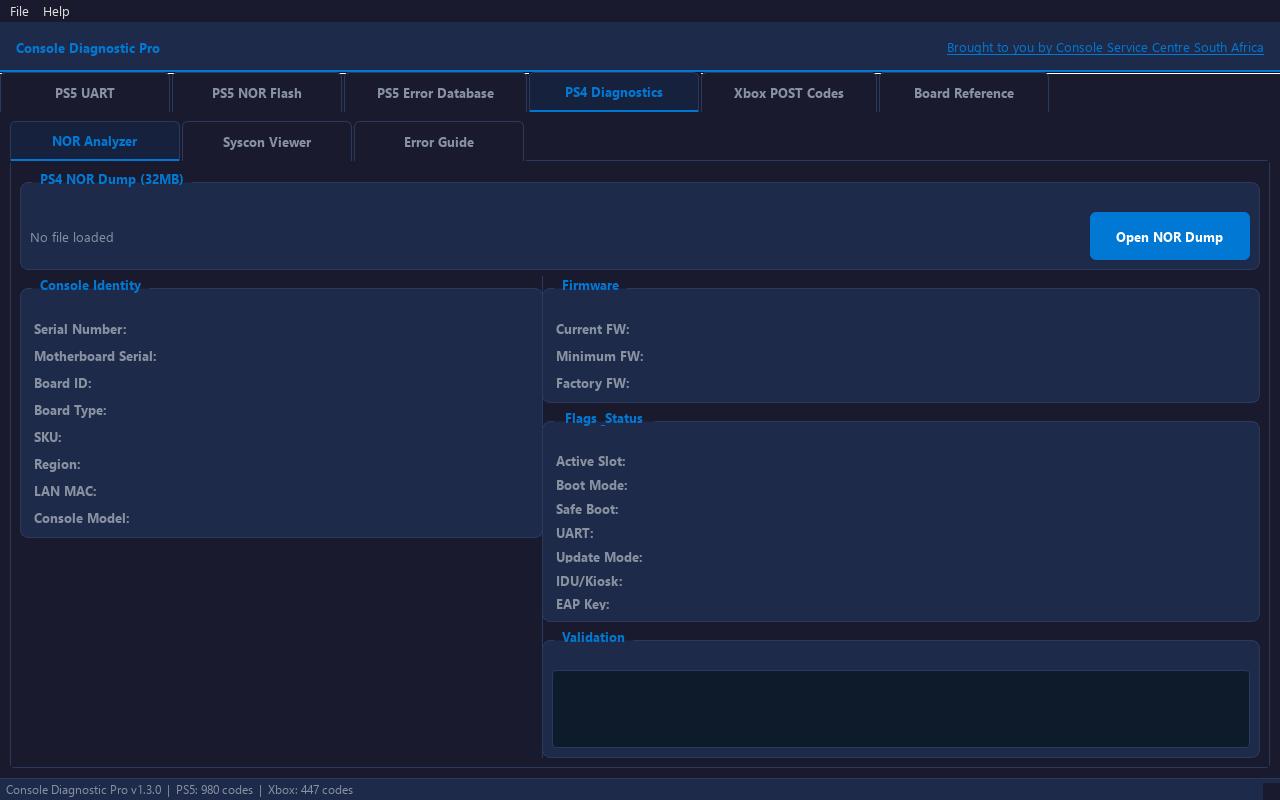This screenshot has width=1280, height=800.
Task: Click the 'IDU/Kiosk:' label
Action: 589,581
